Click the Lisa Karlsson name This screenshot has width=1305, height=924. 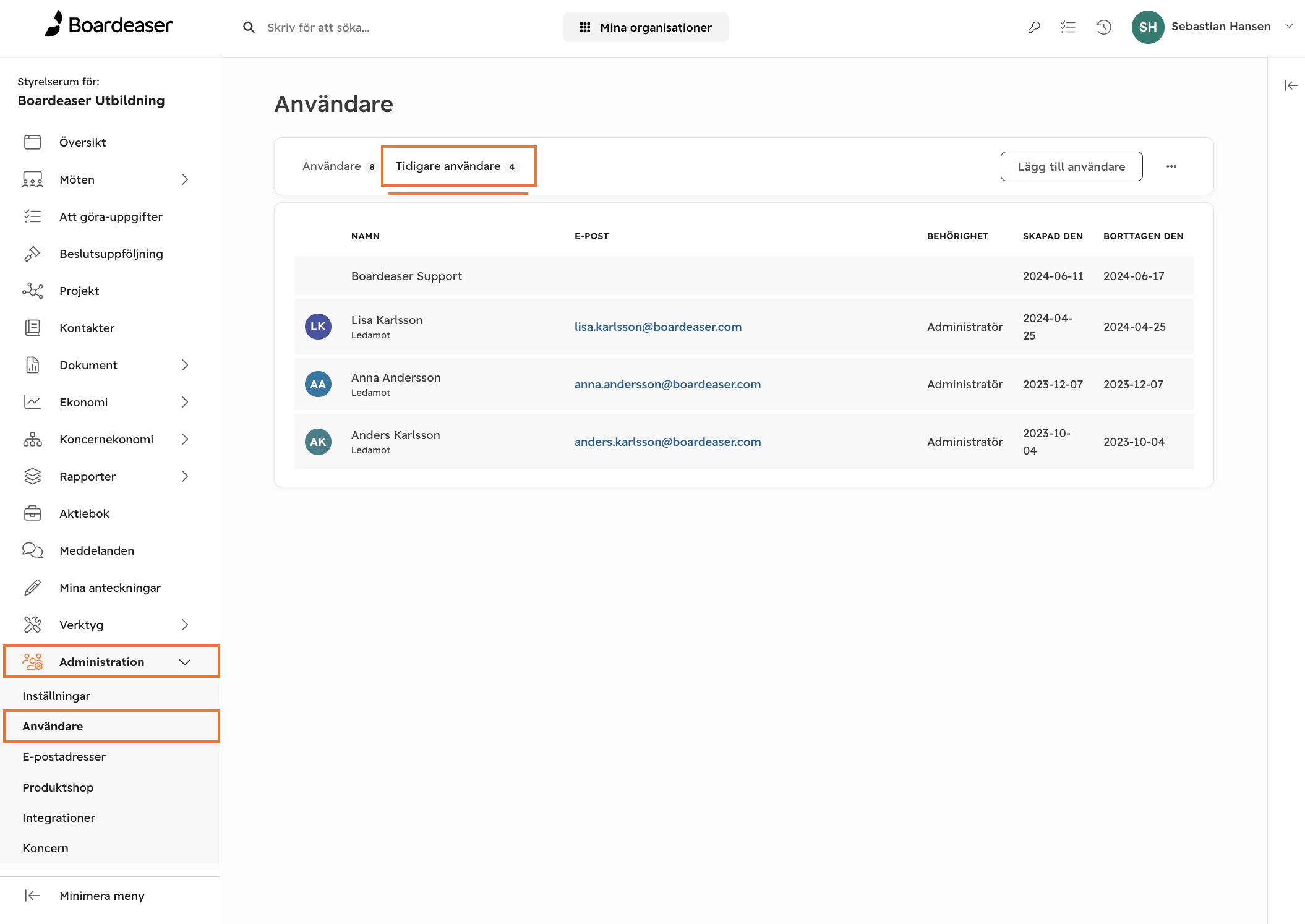(x=387, y=320)
